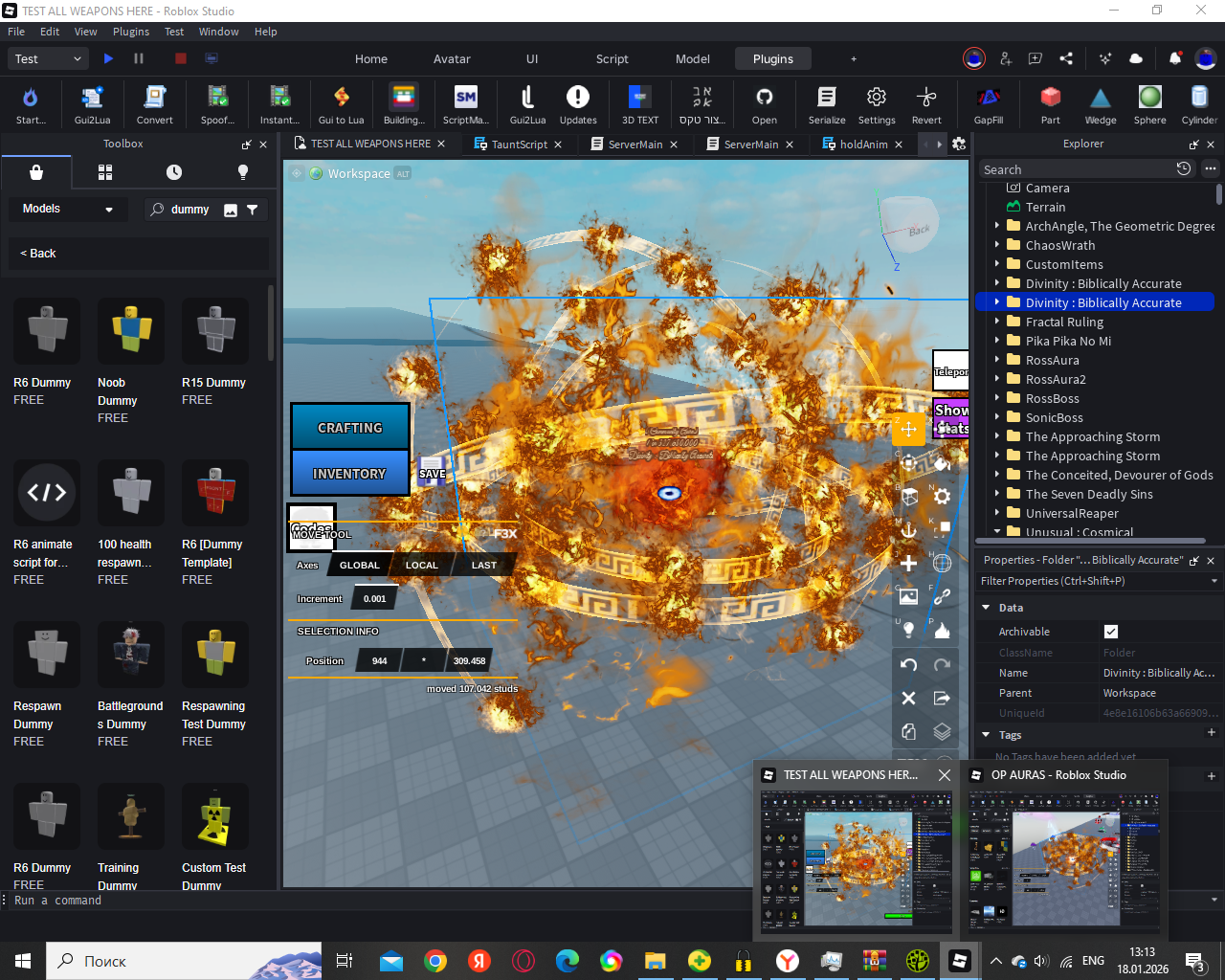Set F3X axes to LAST
The height and width of the screenshot is (980, 1225).
484,566
